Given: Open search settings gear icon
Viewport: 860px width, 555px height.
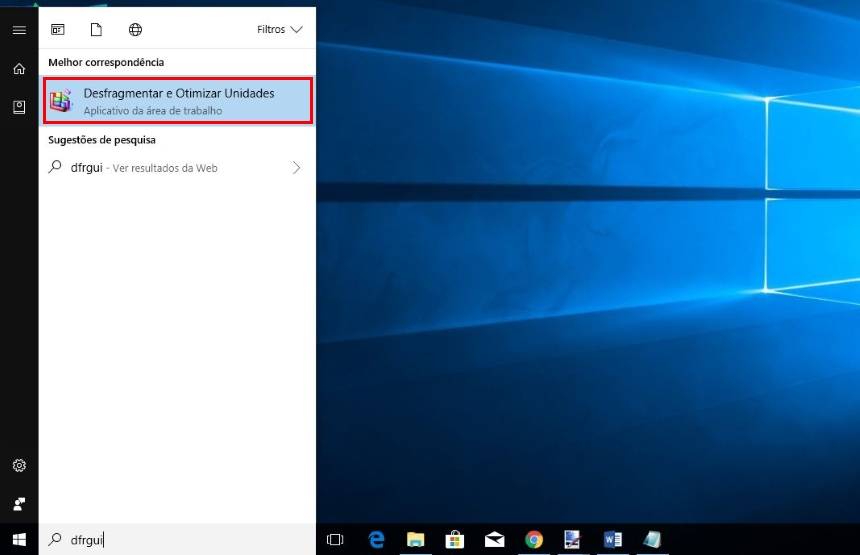Looking at the screenshot, I should click(18, 466).
